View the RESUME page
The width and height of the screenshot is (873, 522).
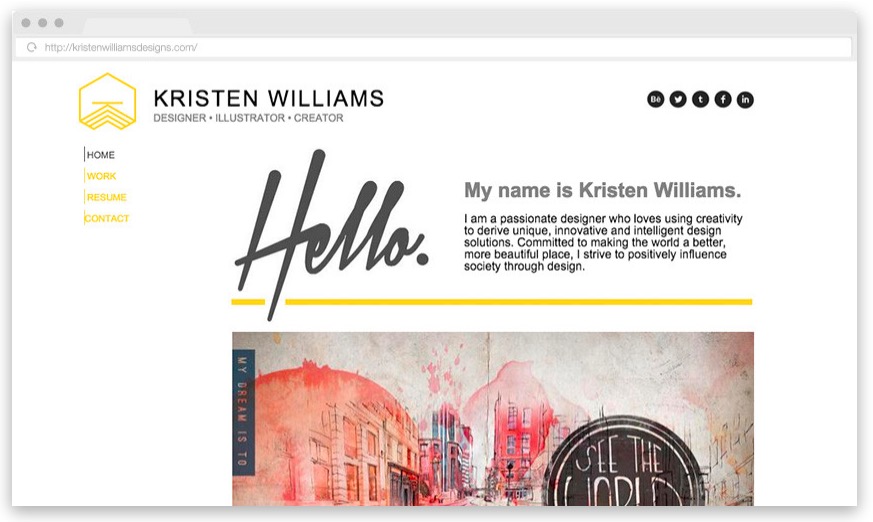click(x=106, y=197)
